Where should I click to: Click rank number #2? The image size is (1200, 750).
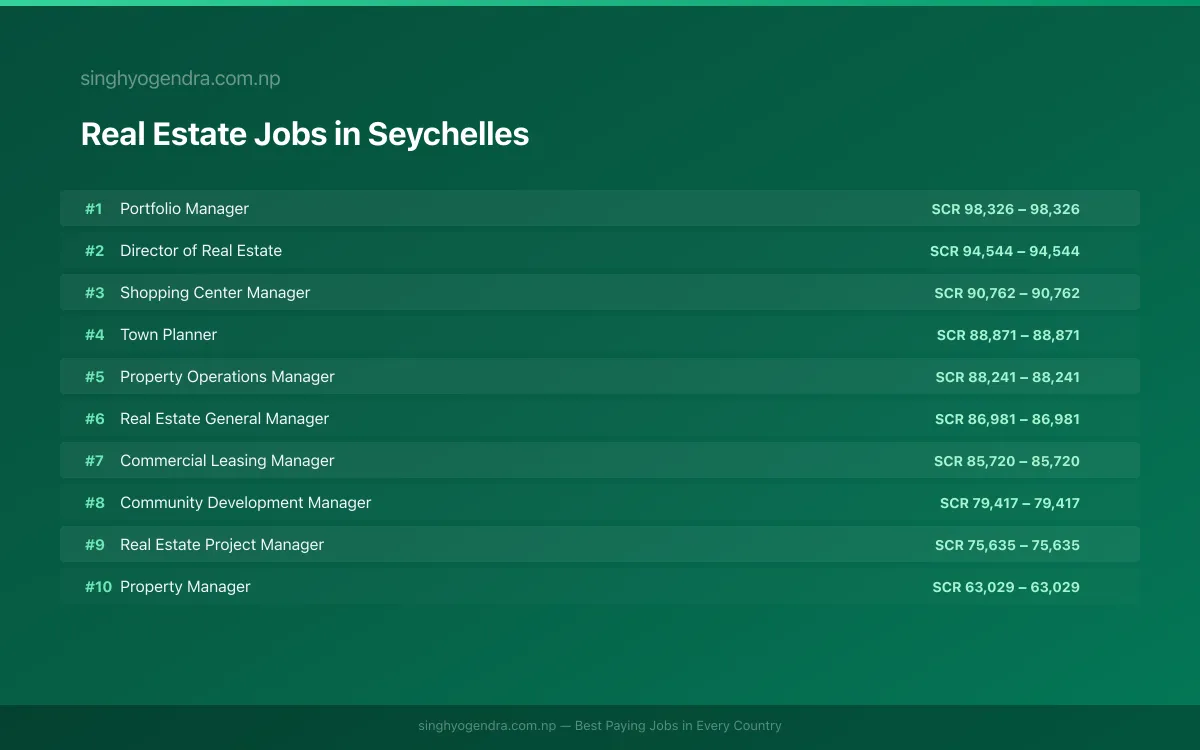tap(94, 251)
